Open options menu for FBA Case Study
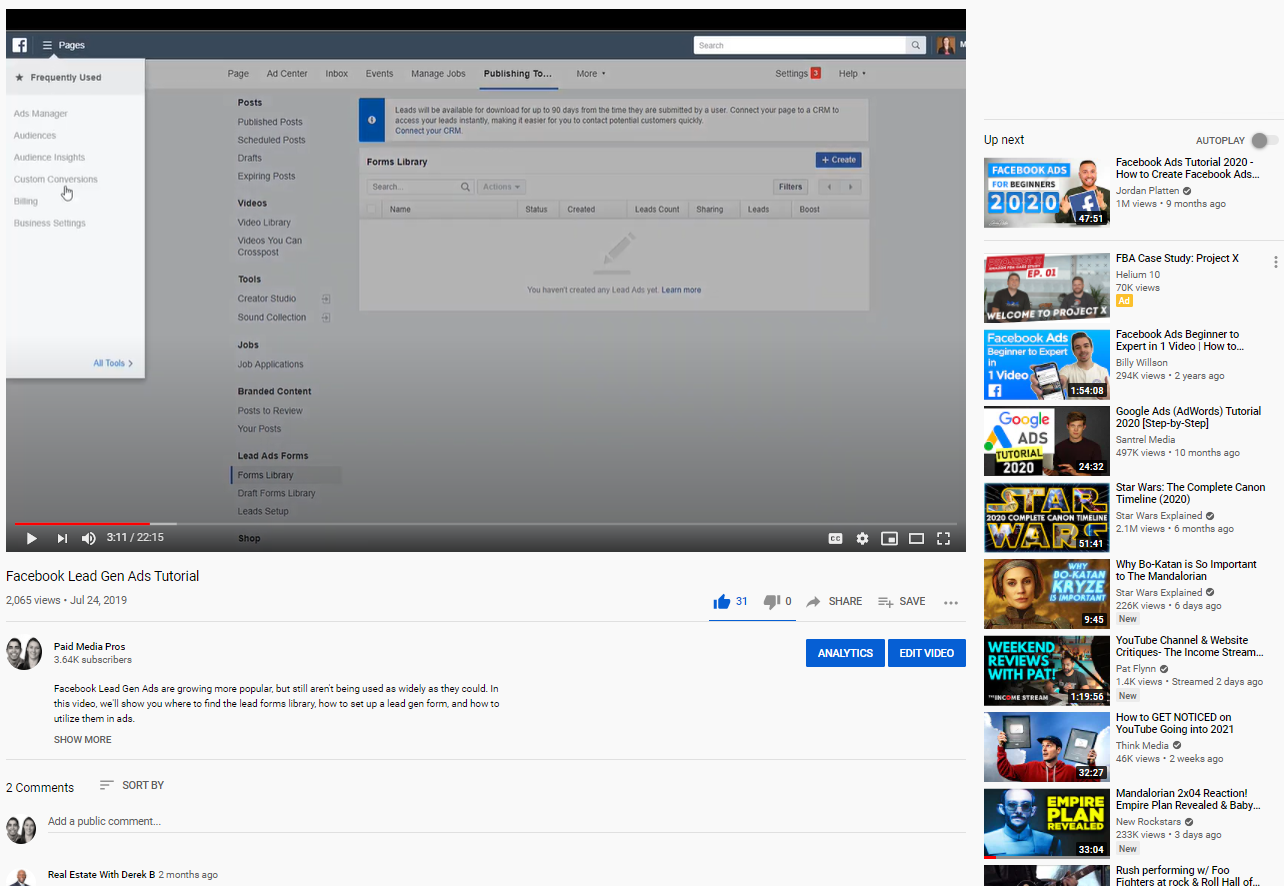1284x886 pixels. coord(1275,262)
